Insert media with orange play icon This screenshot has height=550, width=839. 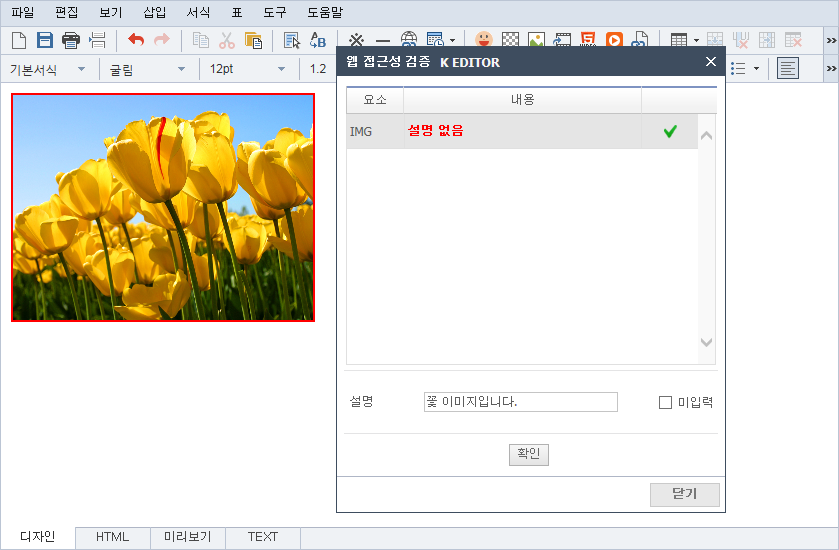pos(614,39)
